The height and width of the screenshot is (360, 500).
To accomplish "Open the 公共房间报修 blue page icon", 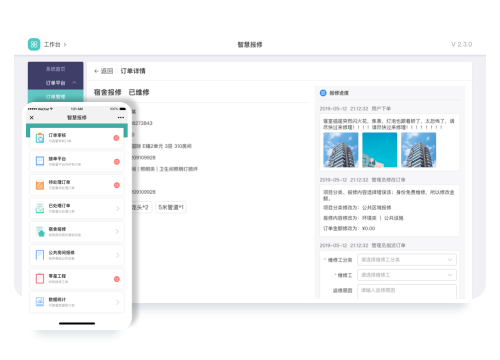I will 40,255.
